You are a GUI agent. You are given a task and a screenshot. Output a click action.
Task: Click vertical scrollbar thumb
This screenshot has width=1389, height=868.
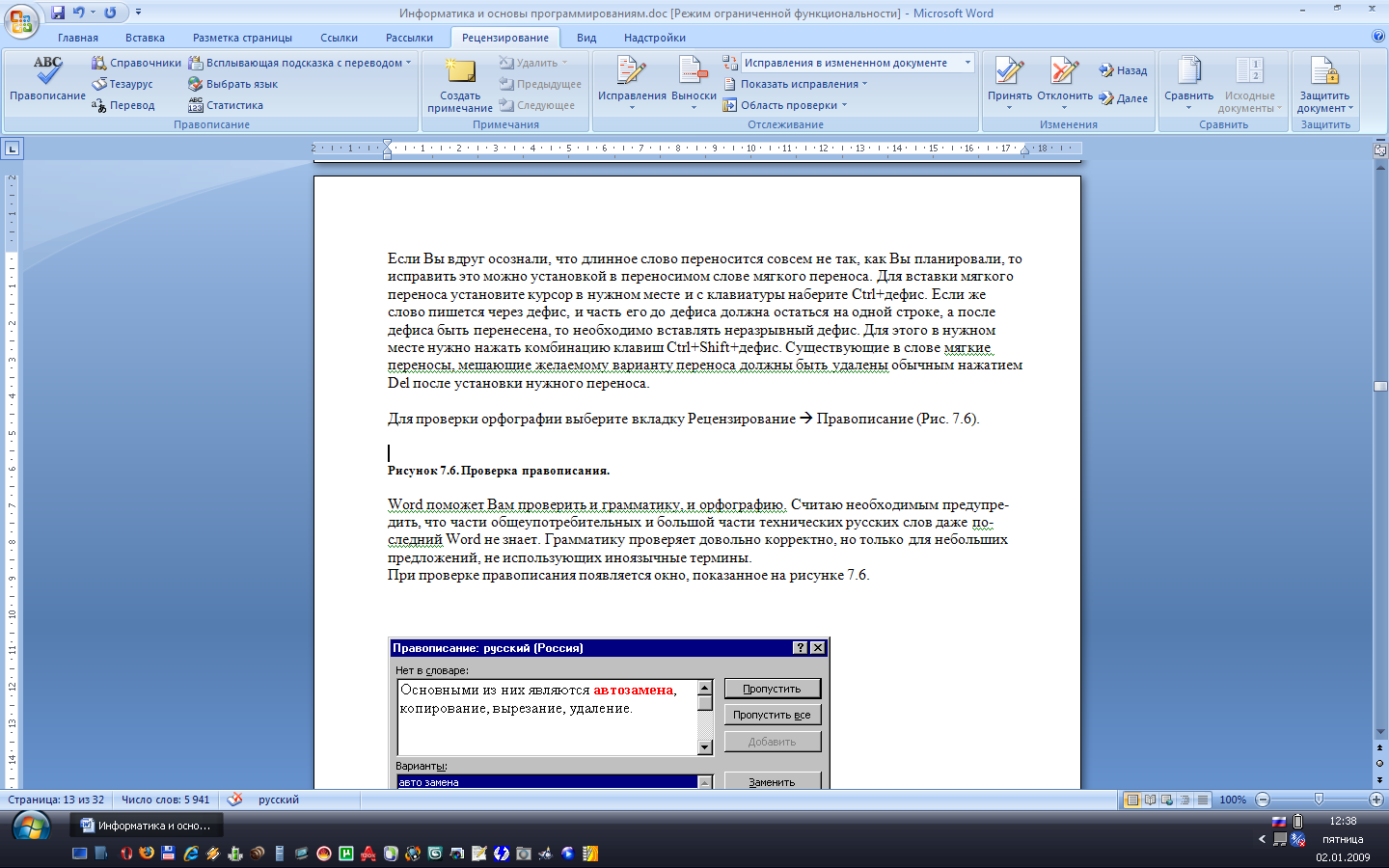tap(1380, 386)
